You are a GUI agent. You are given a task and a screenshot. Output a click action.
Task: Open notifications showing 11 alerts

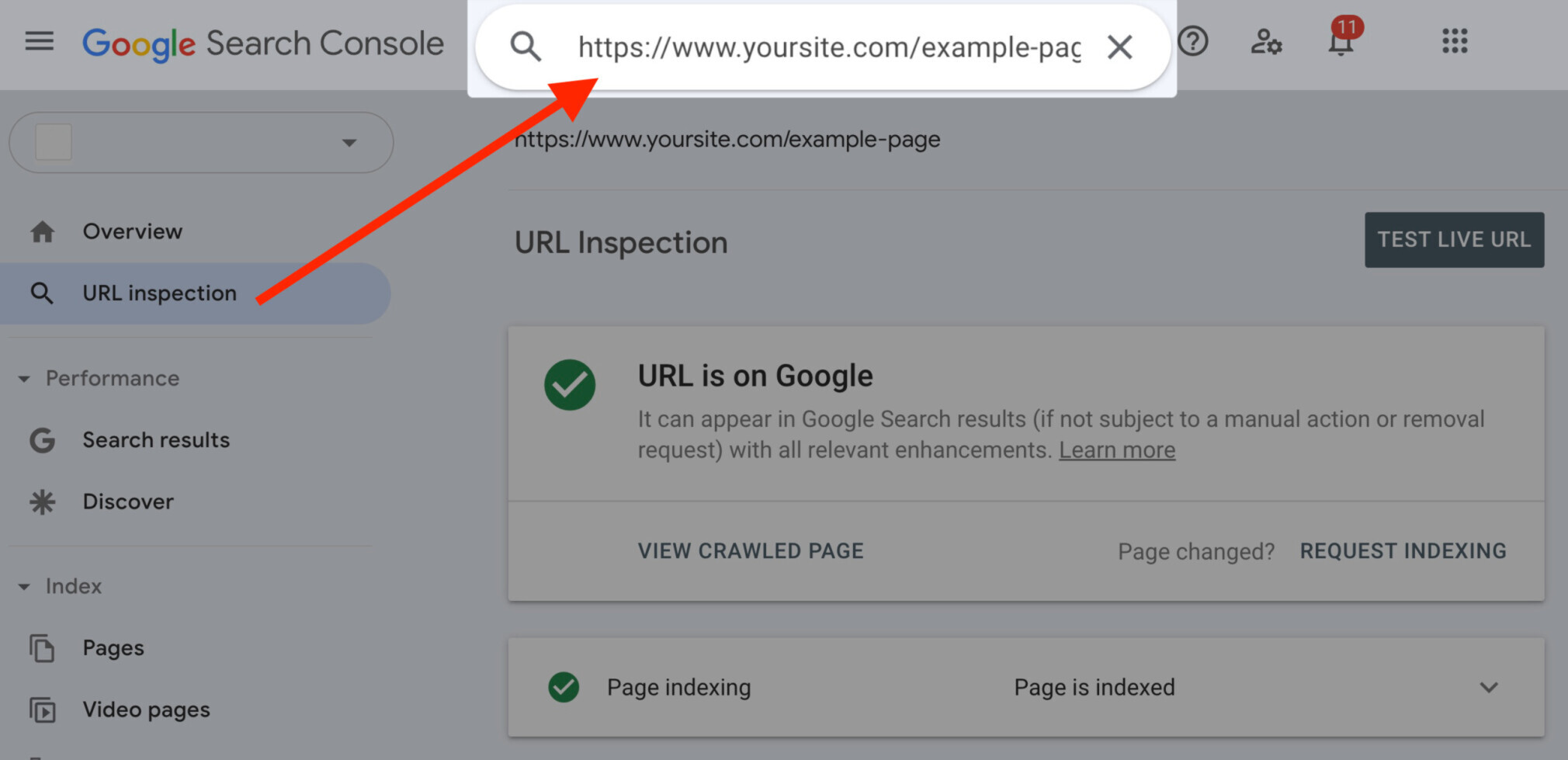pyautogui.click(x=1341, y=44)
